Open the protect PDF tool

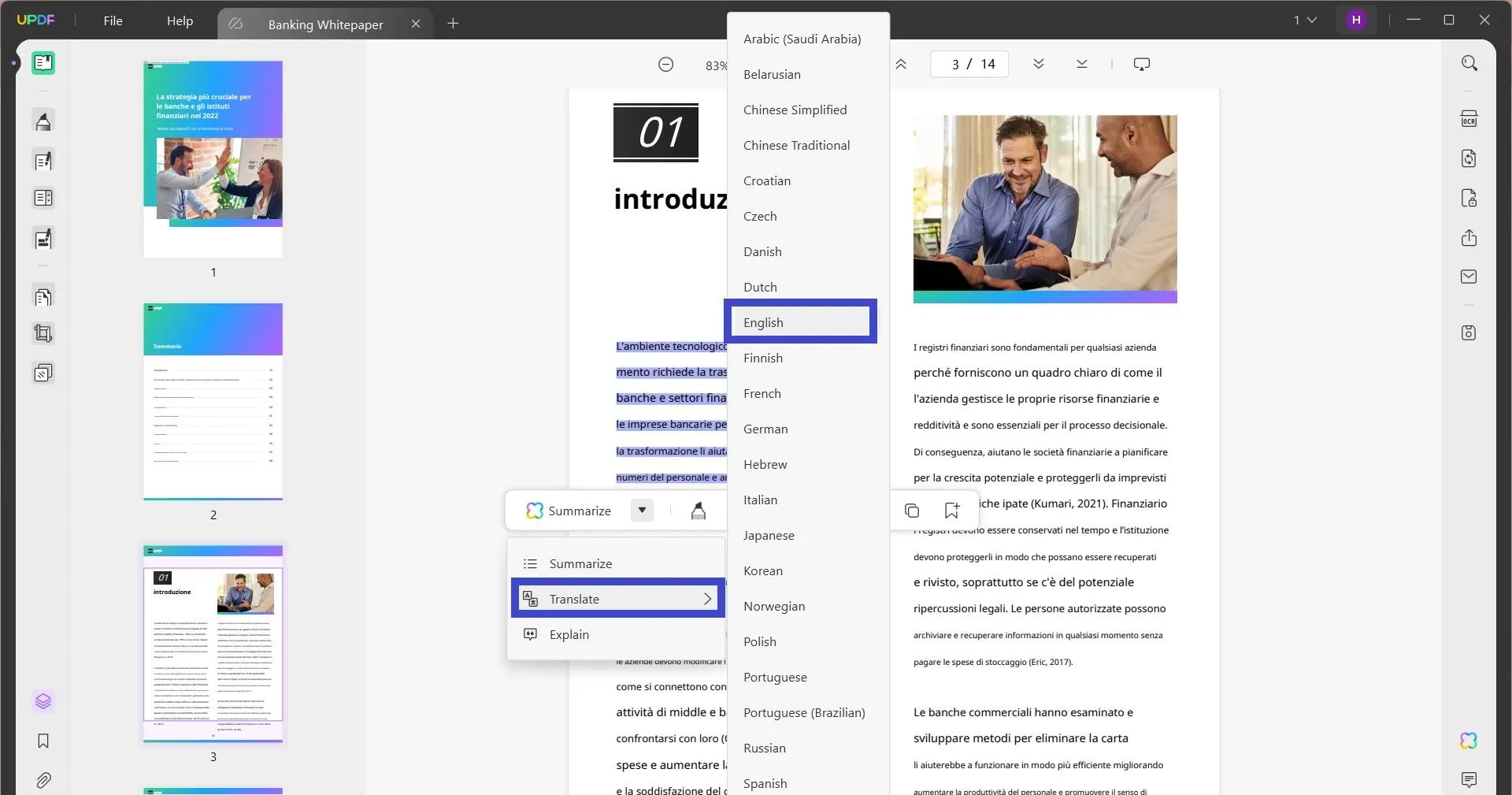point(1469,198)
